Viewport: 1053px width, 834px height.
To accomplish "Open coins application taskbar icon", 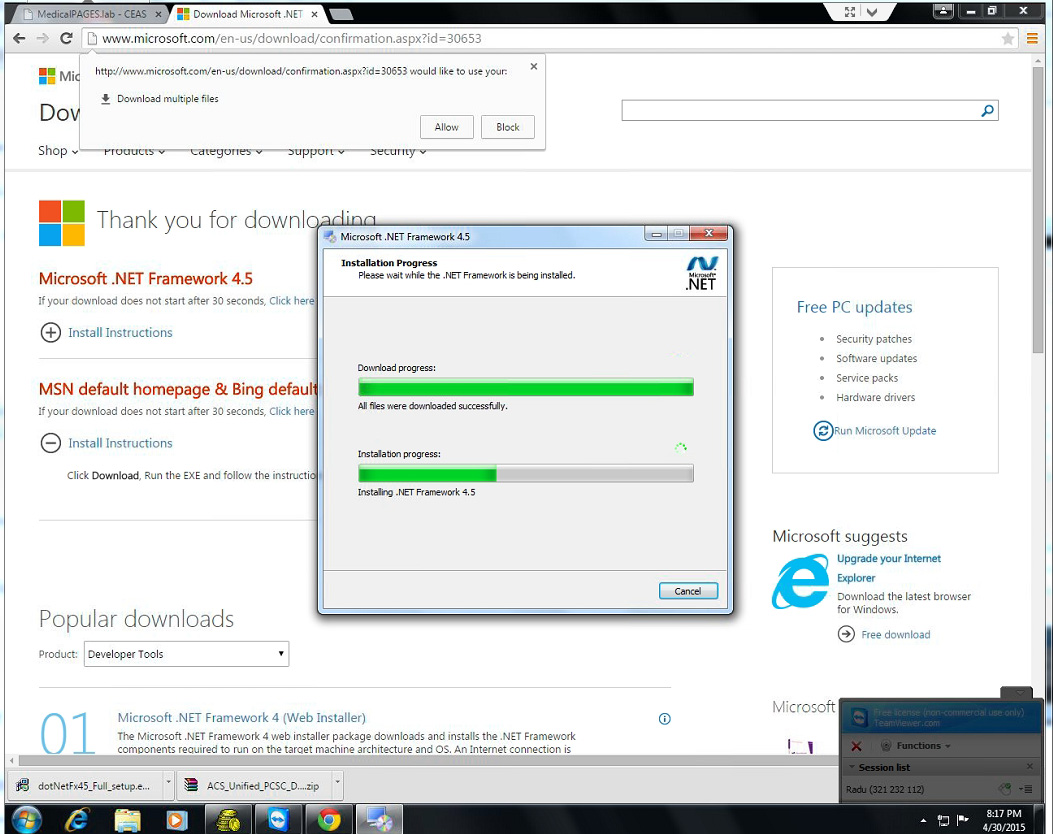I will point(228,820).
